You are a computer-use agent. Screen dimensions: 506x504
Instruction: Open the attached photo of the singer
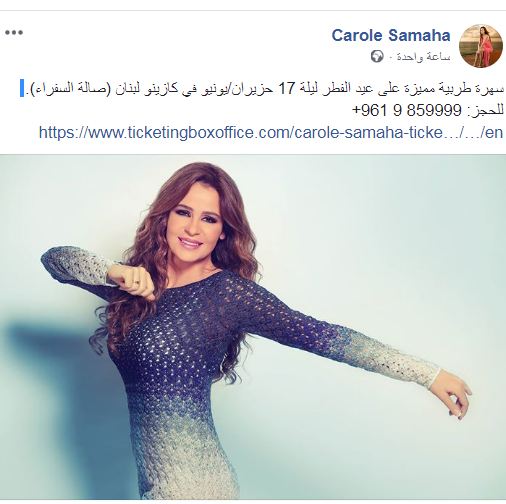[253, 327]
